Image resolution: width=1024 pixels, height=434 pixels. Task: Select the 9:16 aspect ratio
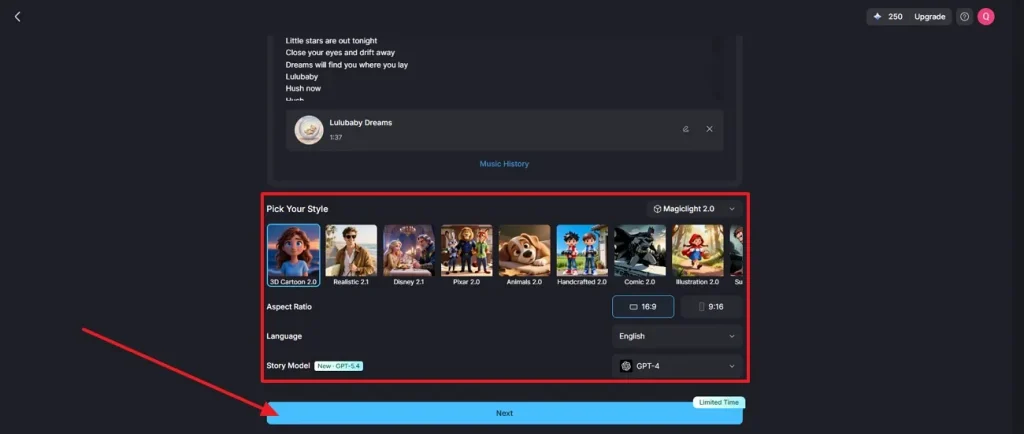tap(711, 307)
